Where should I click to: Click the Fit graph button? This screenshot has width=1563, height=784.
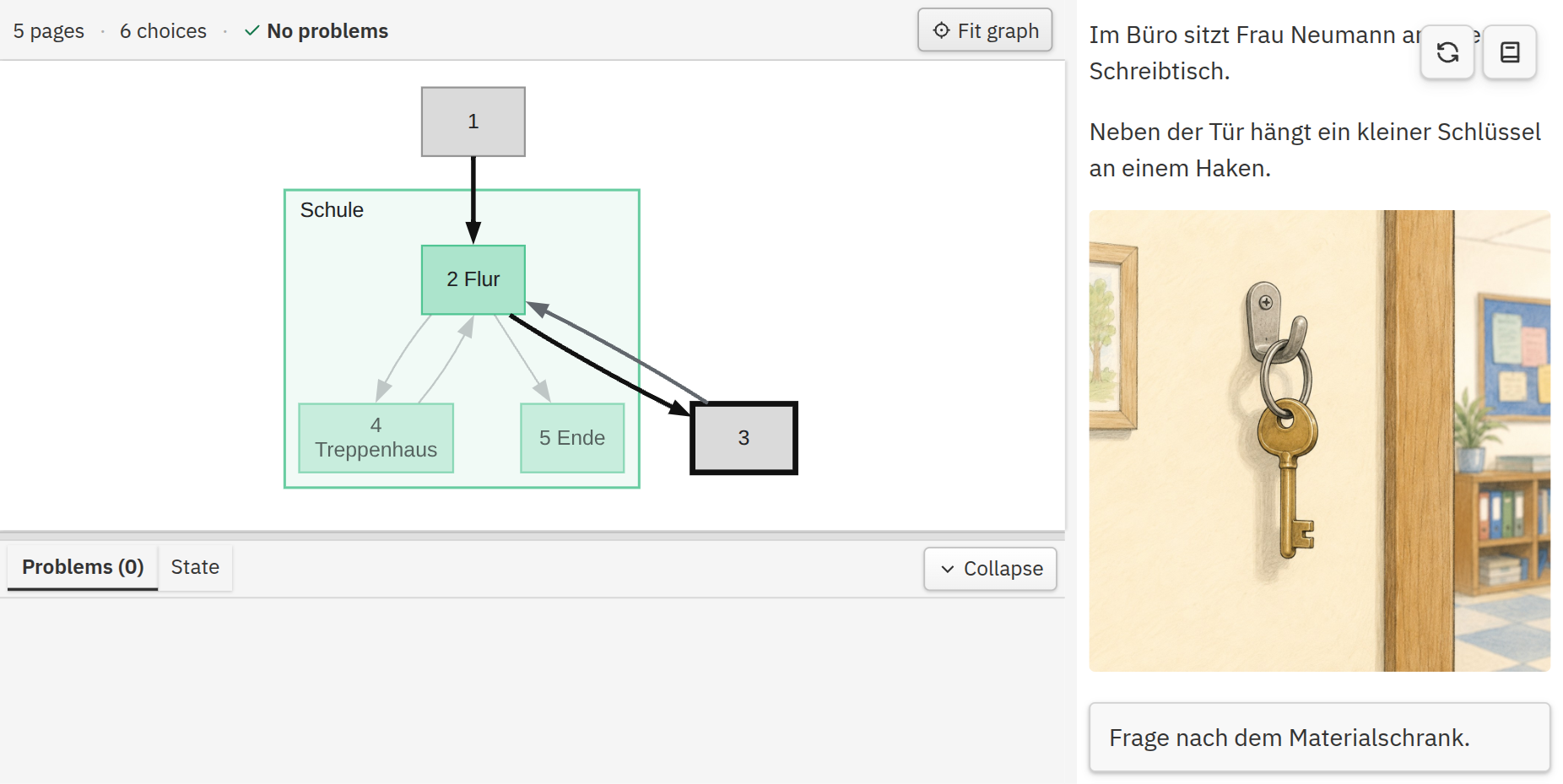pyautogui.click(x=985, y=30)
